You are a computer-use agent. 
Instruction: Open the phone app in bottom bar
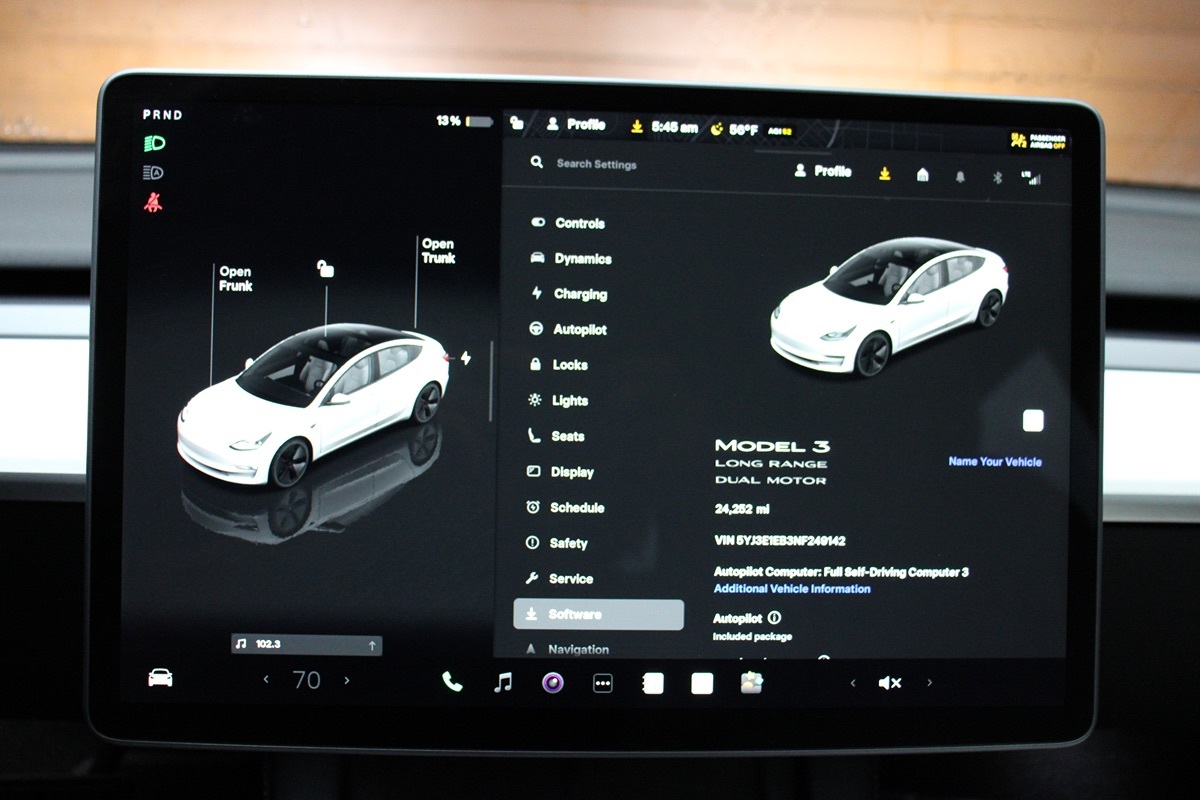(452, 682)
